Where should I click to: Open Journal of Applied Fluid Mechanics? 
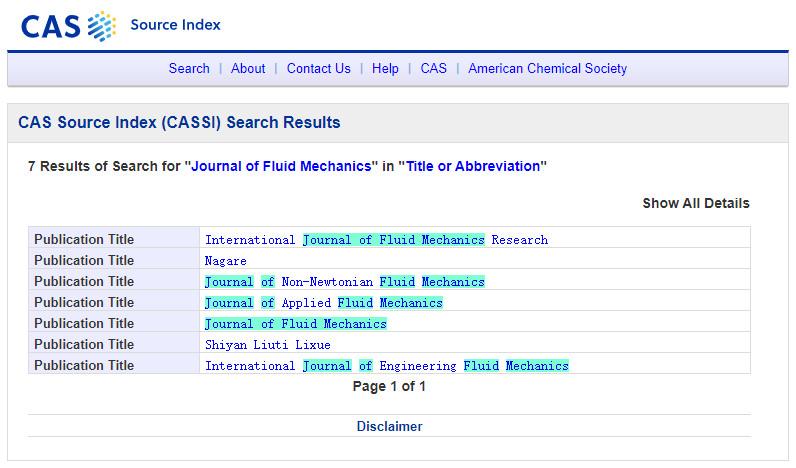tap(323, 303)
